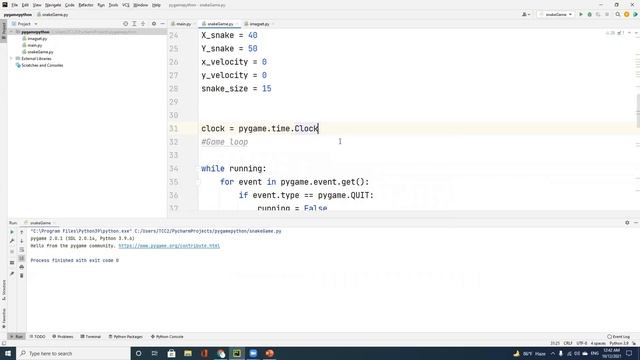Click the down arrow in Run console toolbar
The height and width of the screenshot is (360, 640).
coord(22,241)
